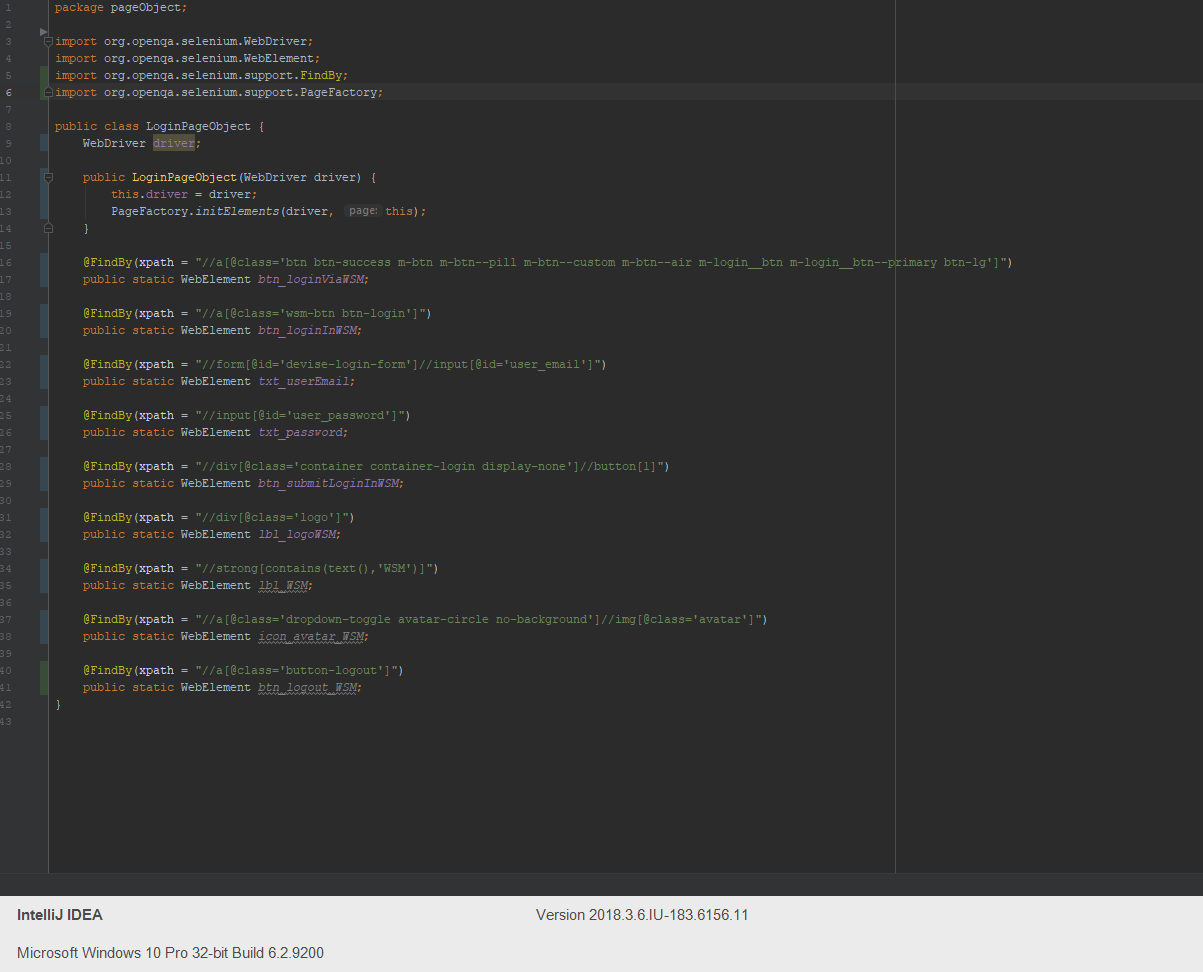Click the 'Version 2018.3.6.IU-183.6156.11' text
Screen dimensions: 1203x972
[642, 915]
